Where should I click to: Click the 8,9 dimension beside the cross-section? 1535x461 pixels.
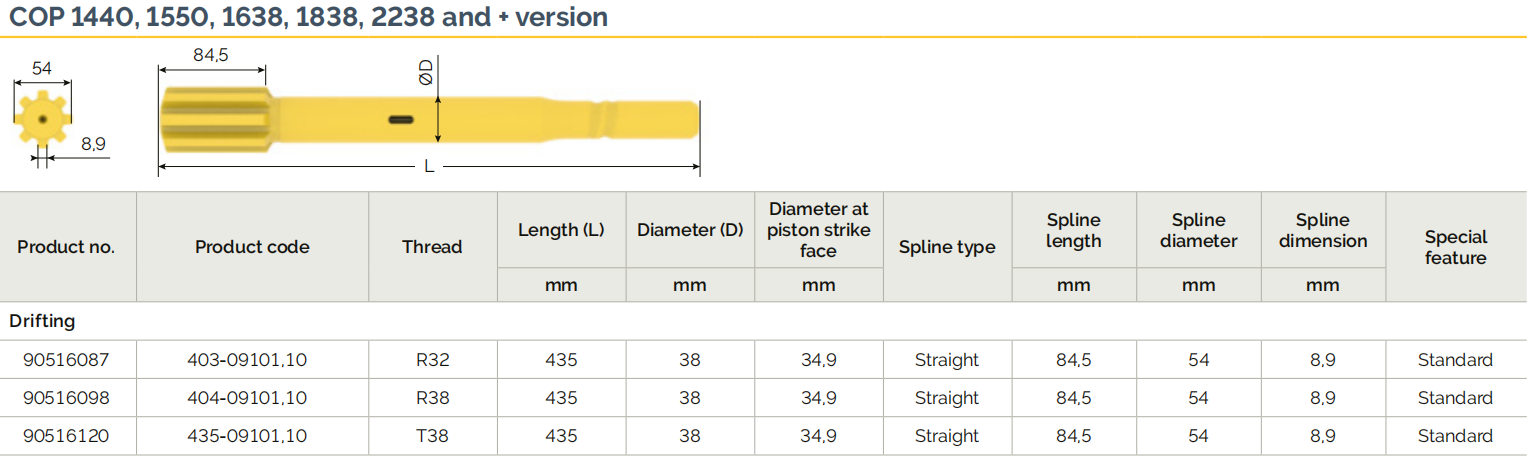pyautogui.click(x=93, y=144)
